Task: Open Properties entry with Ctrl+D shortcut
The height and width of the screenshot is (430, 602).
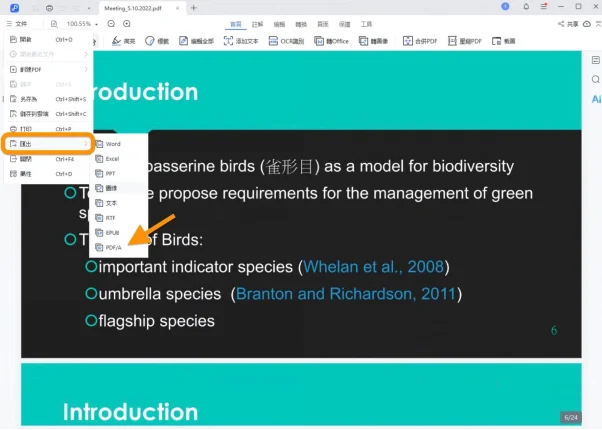Action: (x=48, y=174)
